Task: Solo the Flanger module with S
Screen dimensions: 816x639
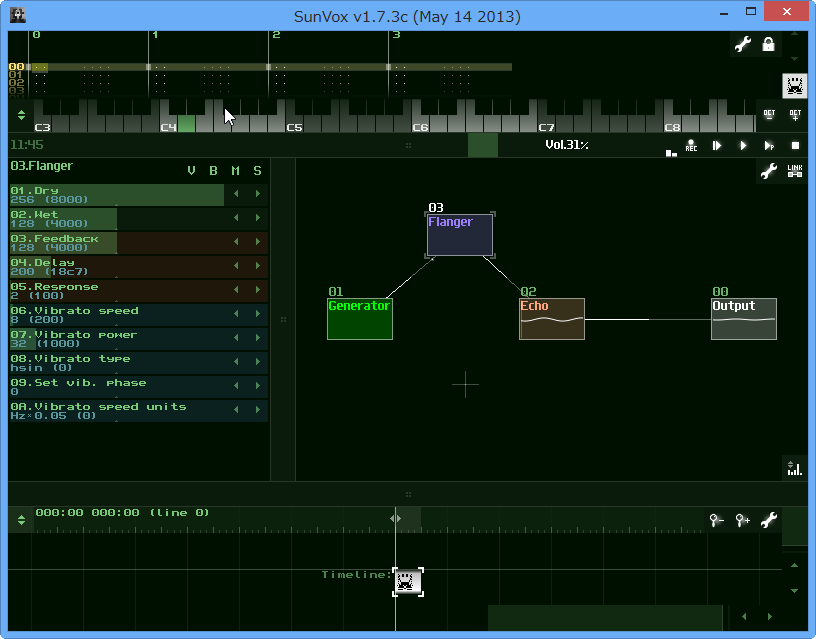Action: pos(257,171)
